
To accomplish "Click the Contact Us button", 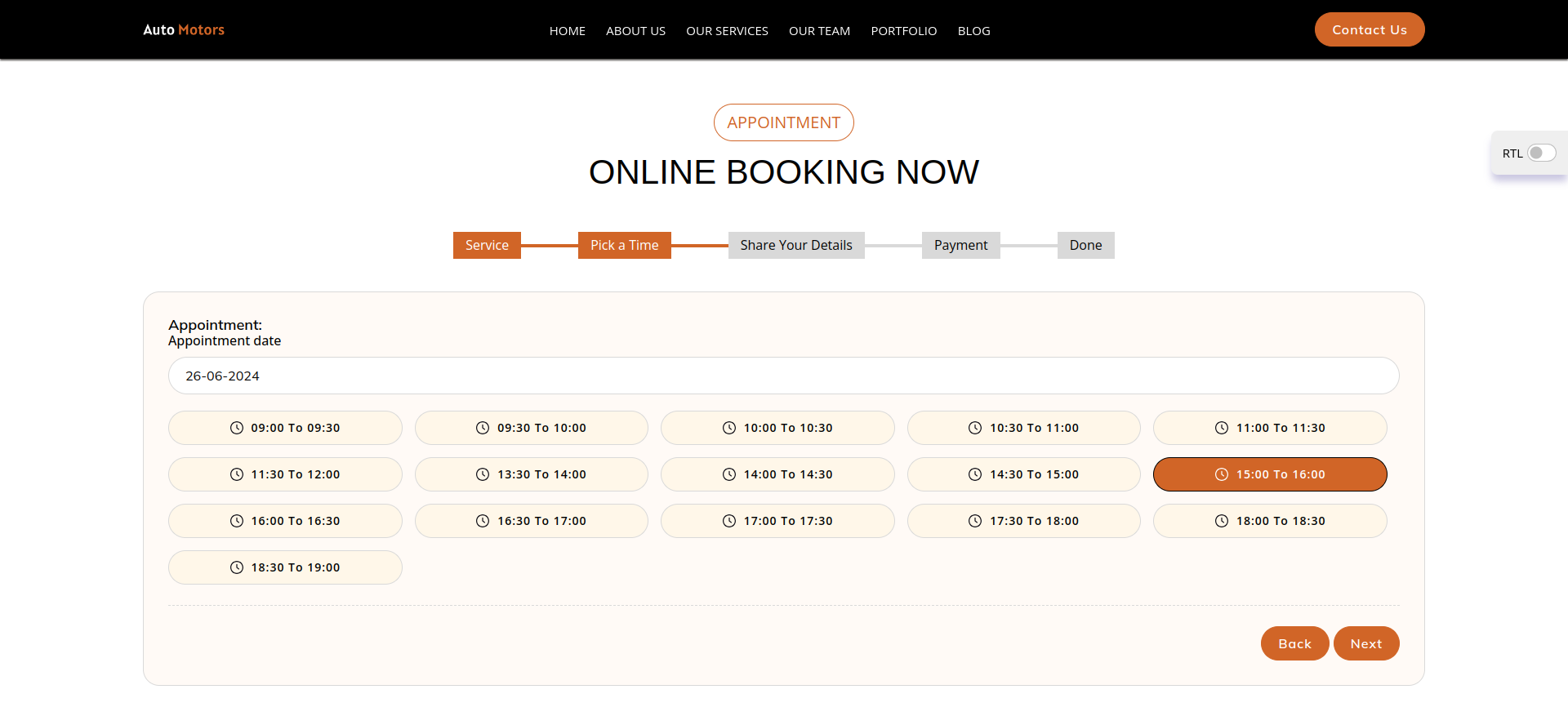I will point(1369,29).
